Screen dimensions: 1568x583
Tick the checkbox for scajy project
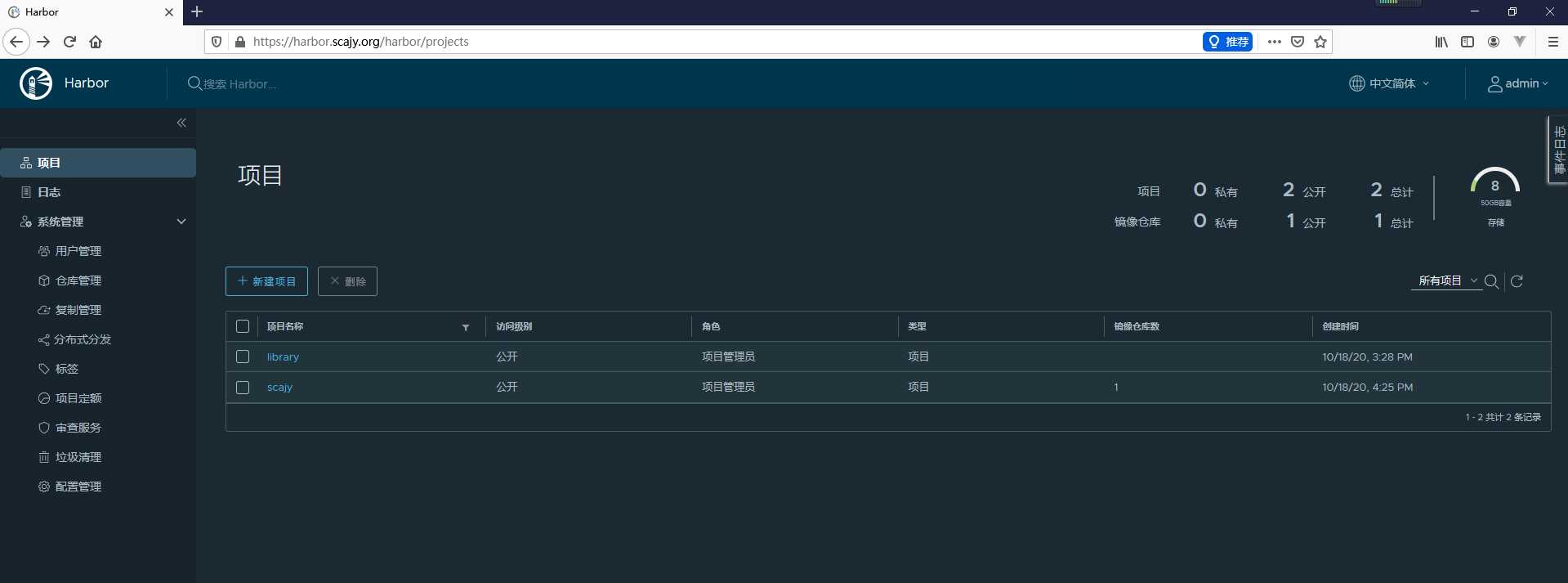(243, 387)
